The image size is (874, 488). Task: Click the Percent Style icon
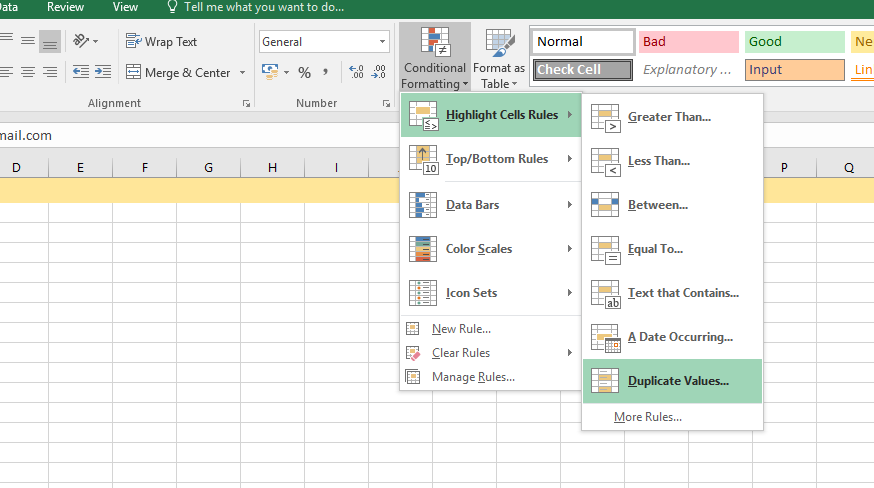(x=305, y=73)
